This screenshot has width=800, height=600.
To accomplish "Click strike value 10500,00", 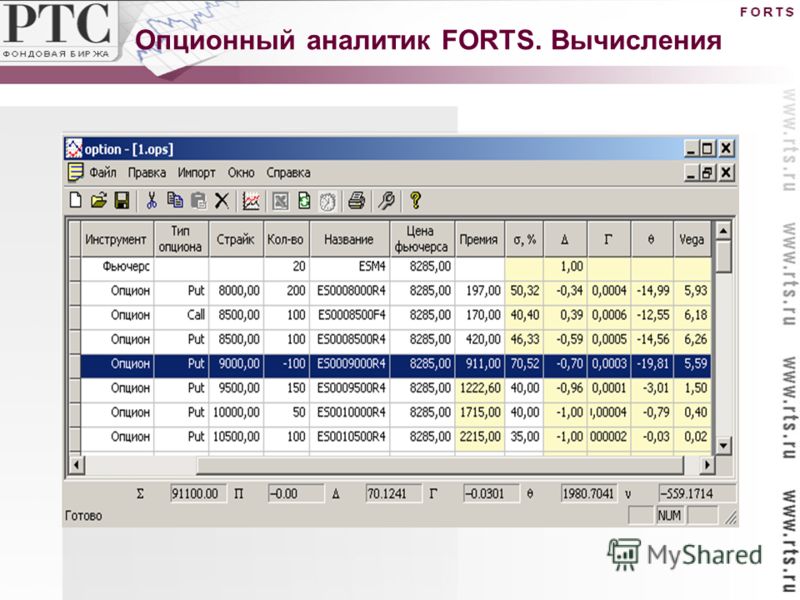I will coord(236,437).
